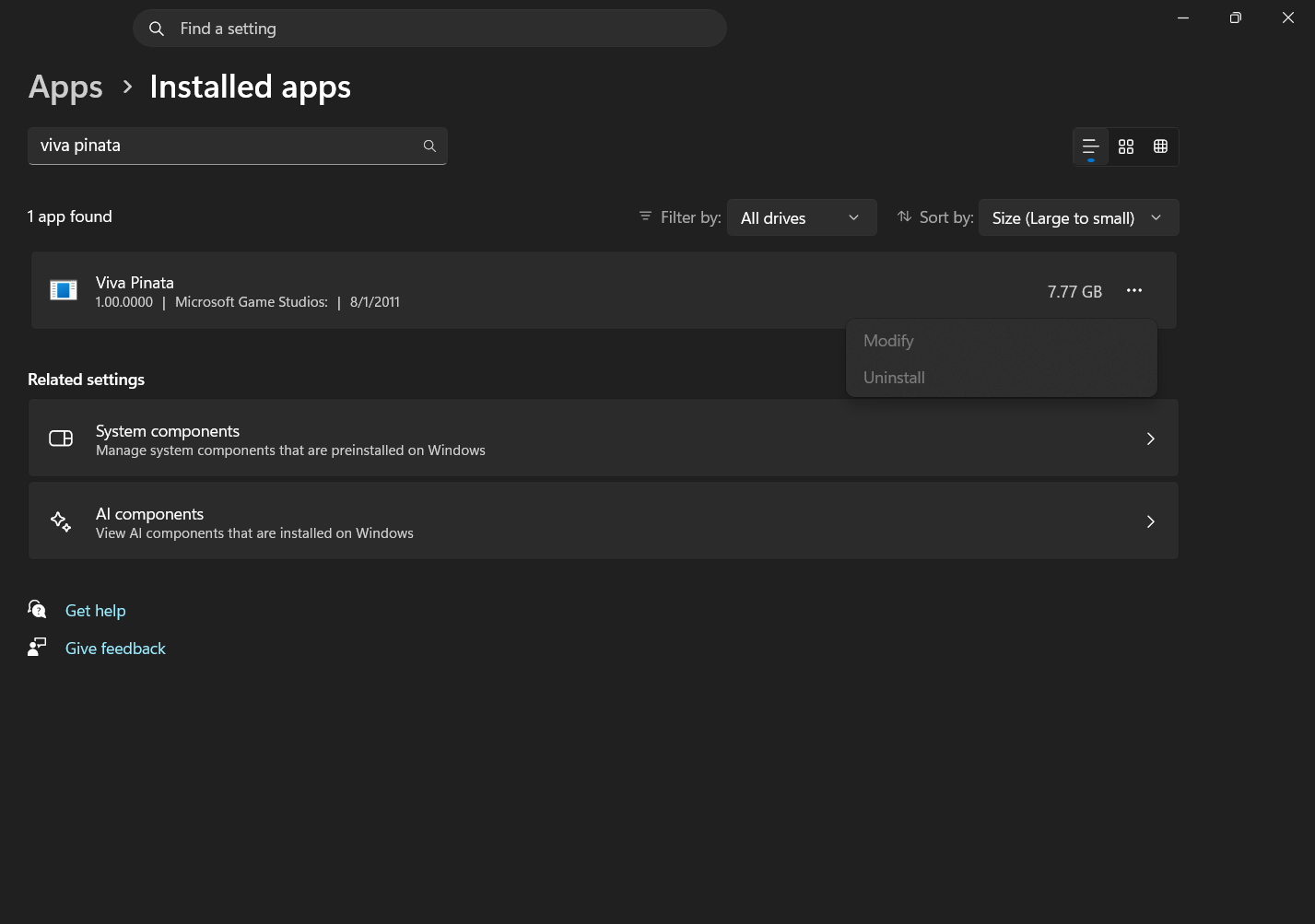1315x924 pixels.
Task: Click the viva pinata search box
Action: coord(238,146)
